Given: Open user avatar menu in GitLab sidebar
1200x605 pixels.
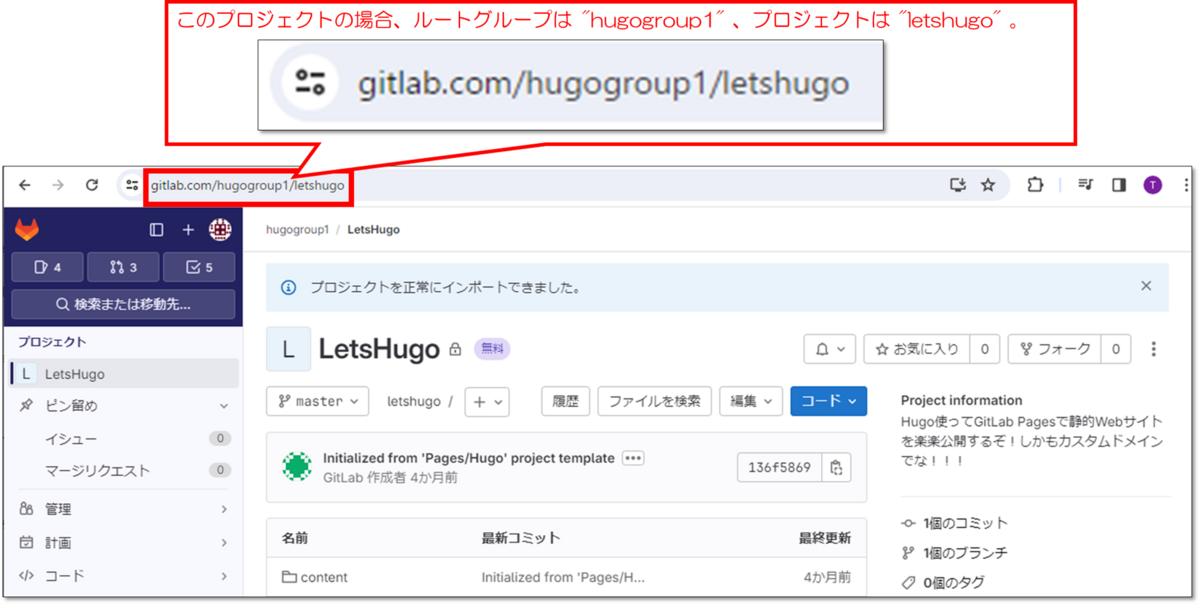Looking at the screenshot, I should click(220, 230).
